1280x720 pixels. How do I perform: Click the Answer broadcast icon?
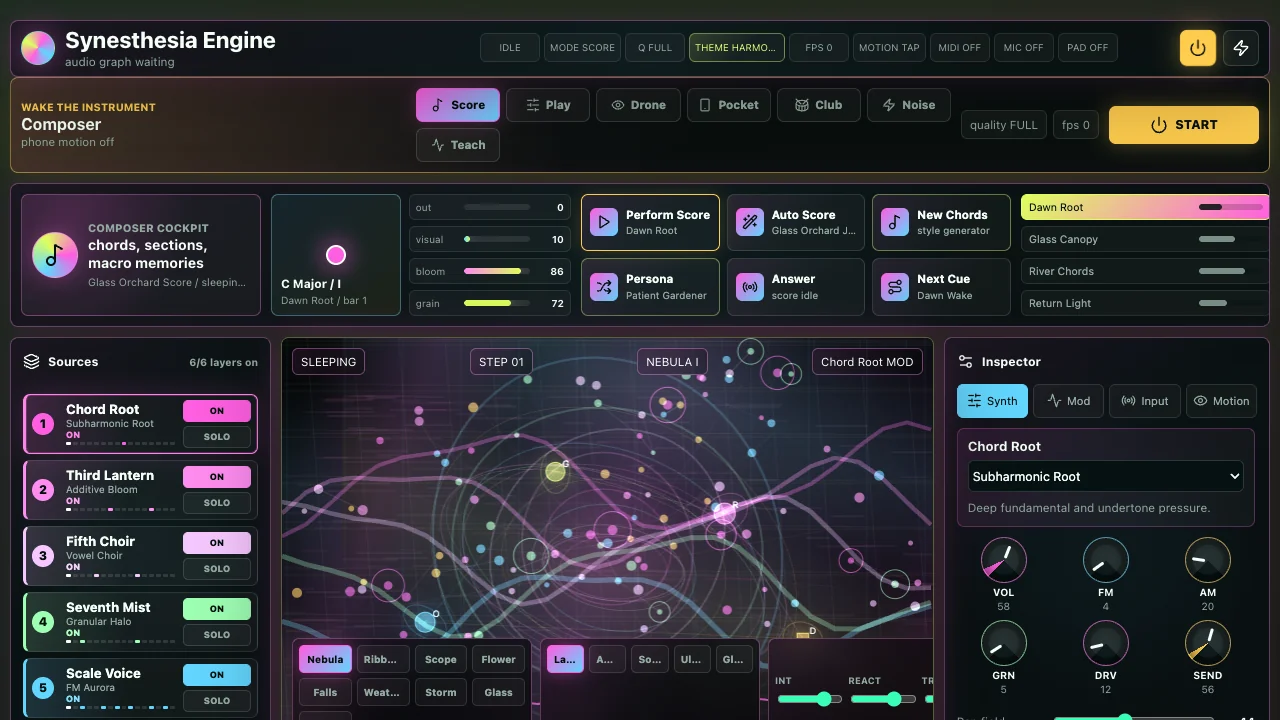(x=750, y=287)
